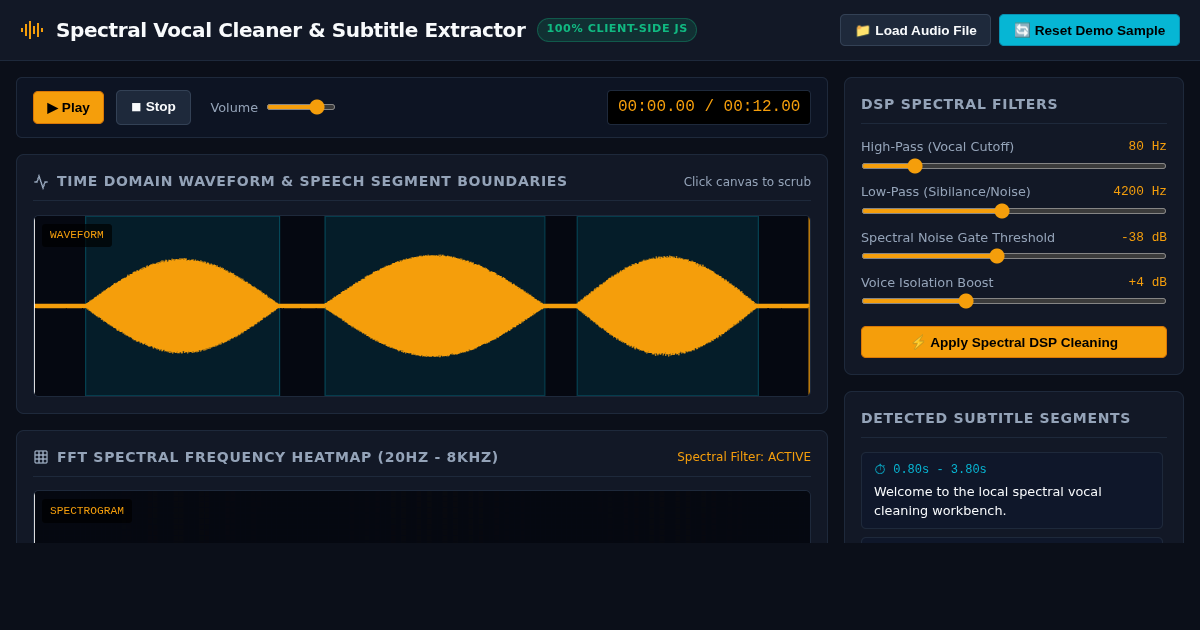Click the third speech segment in the waveform
This screenshot has height=630, width=1200.
point(668,306)
